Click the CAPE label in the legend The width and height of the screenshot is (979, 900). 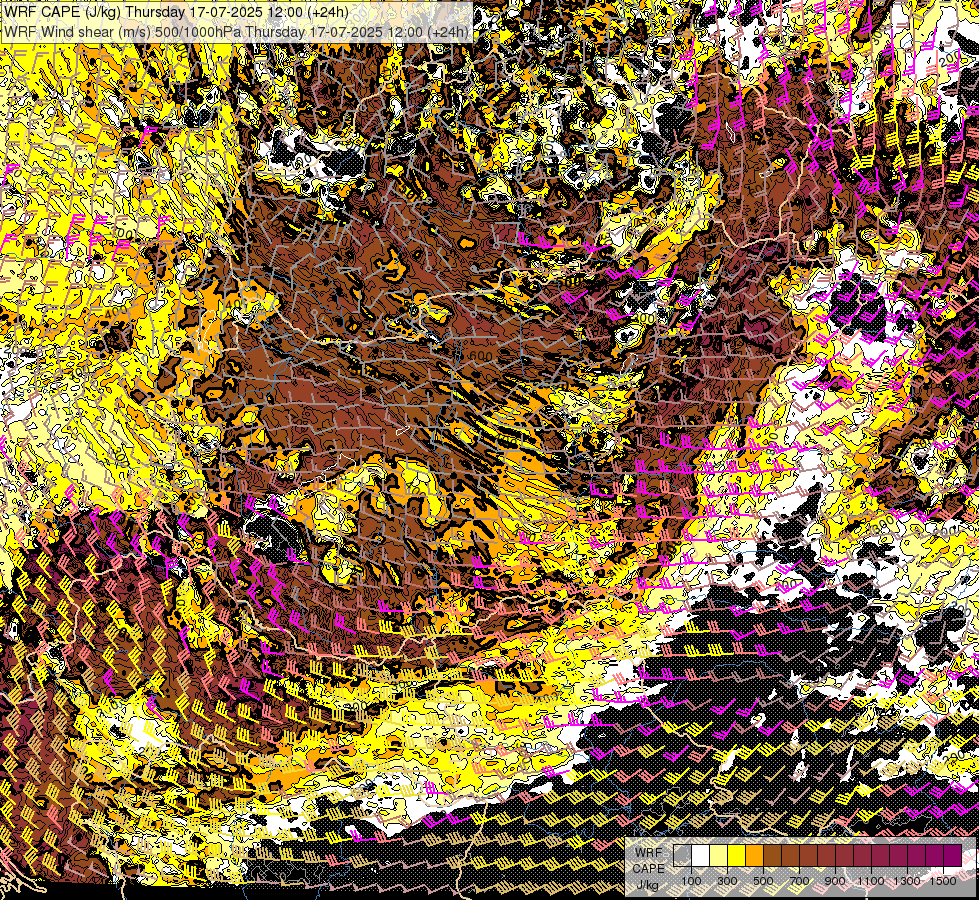click(x=649, y=869)
